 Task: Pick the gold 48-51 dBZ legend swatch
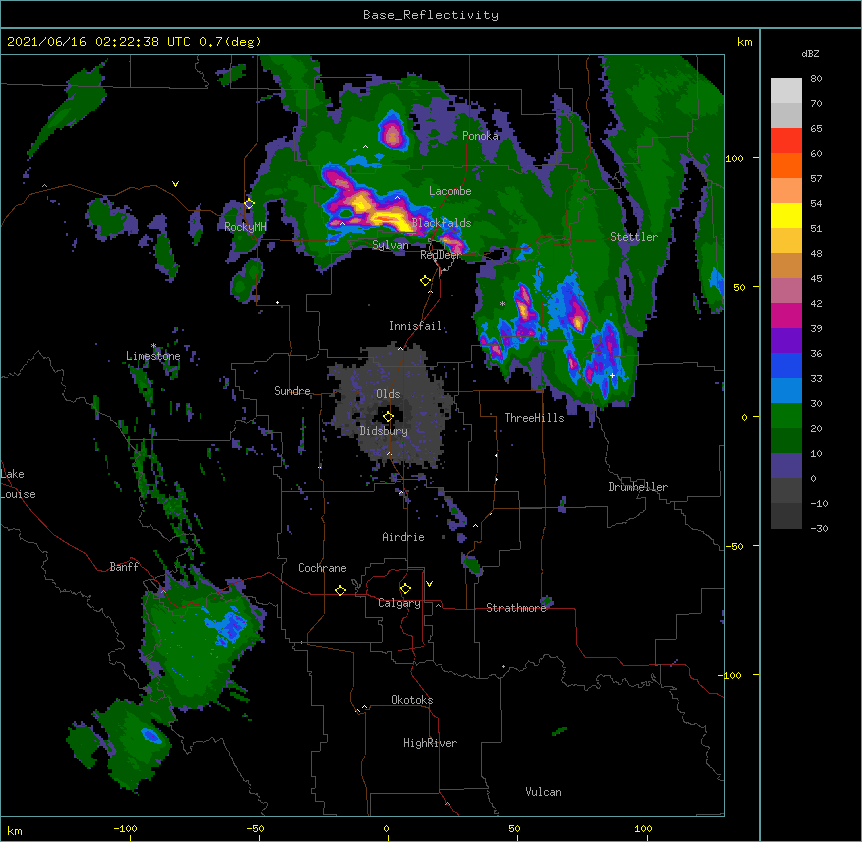786,241
